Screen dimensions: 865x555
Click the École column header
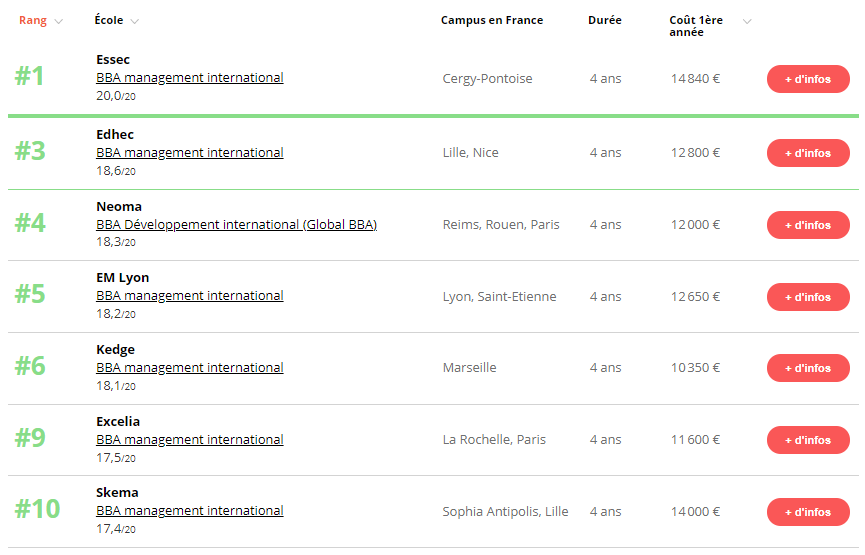tap(109, 20)
